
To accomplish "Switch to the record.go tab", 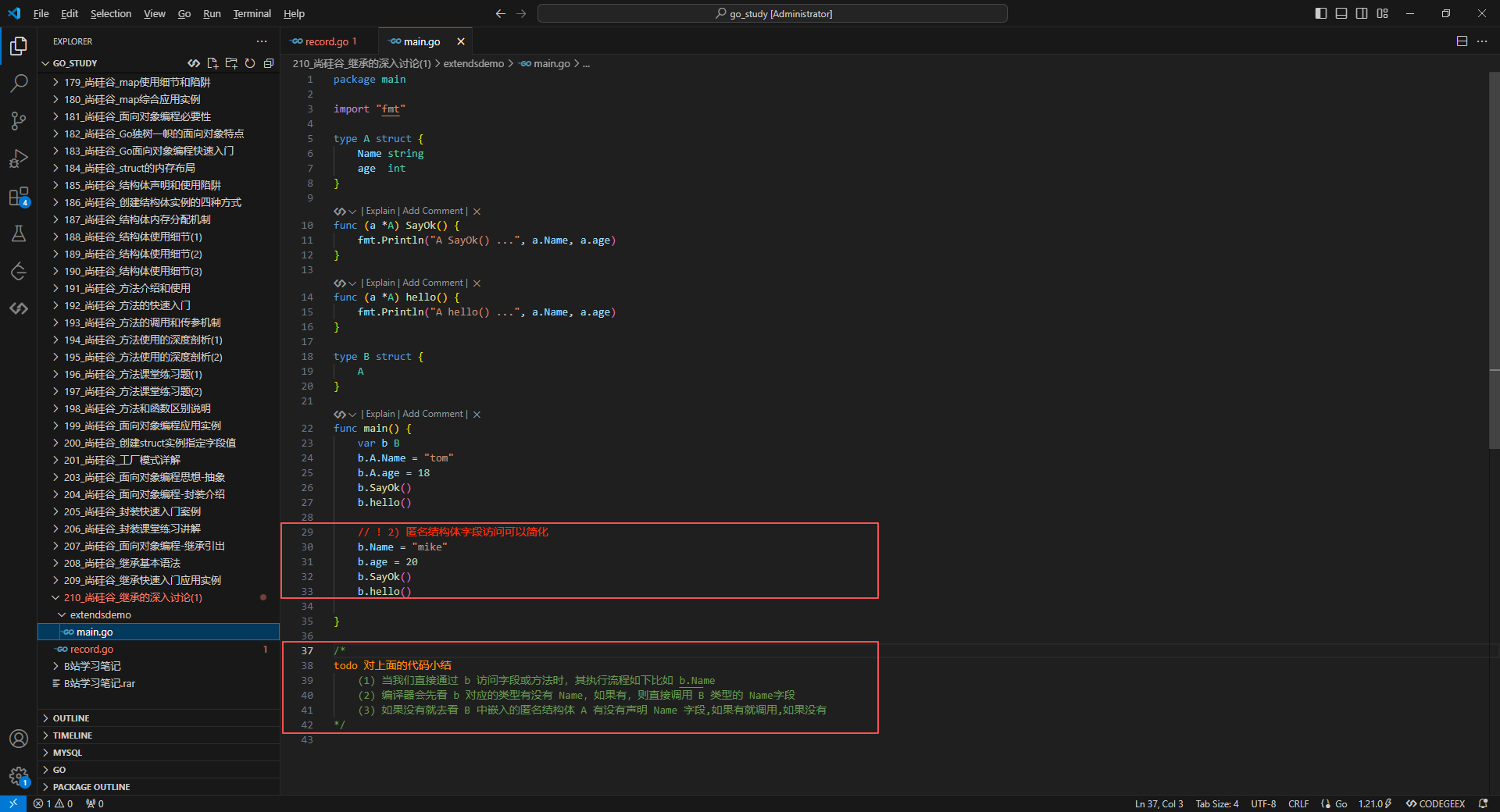I will [x=329, y=41].
